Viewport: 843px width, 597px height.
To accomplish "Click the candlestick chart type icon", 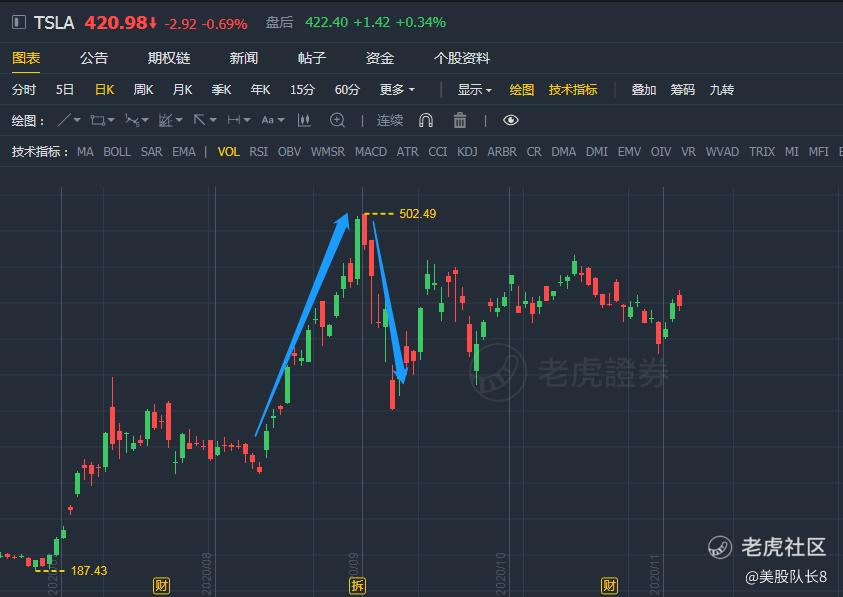I will point(304,120).
